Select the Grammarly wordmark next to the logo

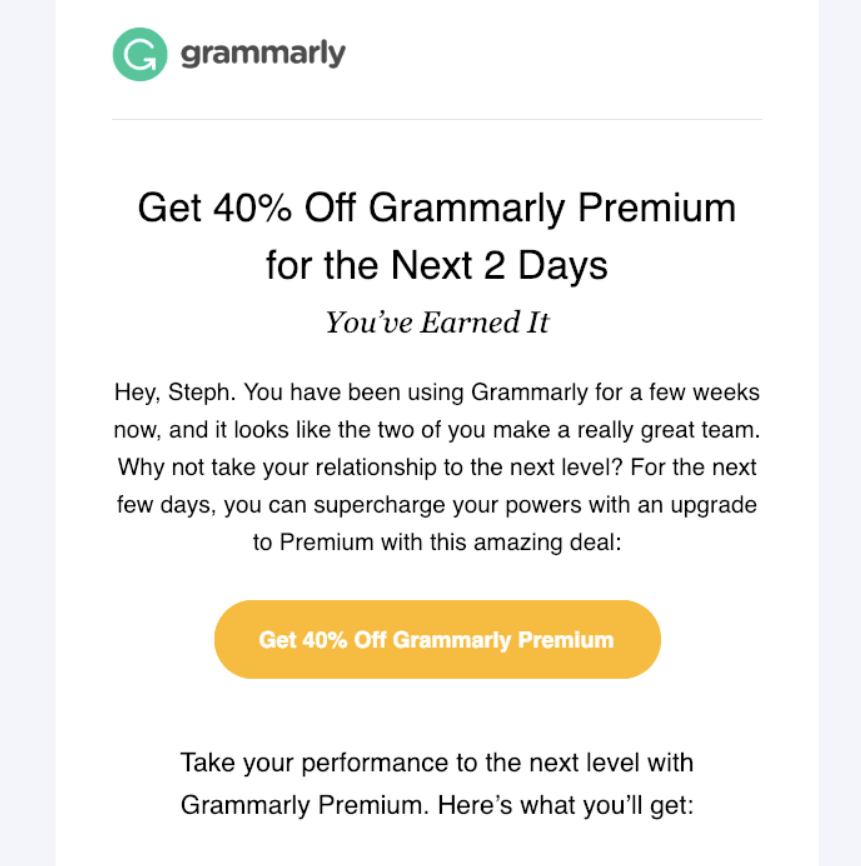[262, 55]
